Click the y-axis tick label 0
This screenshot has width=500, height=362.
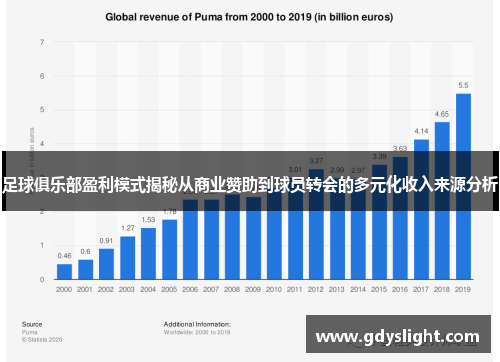[42, 279]
